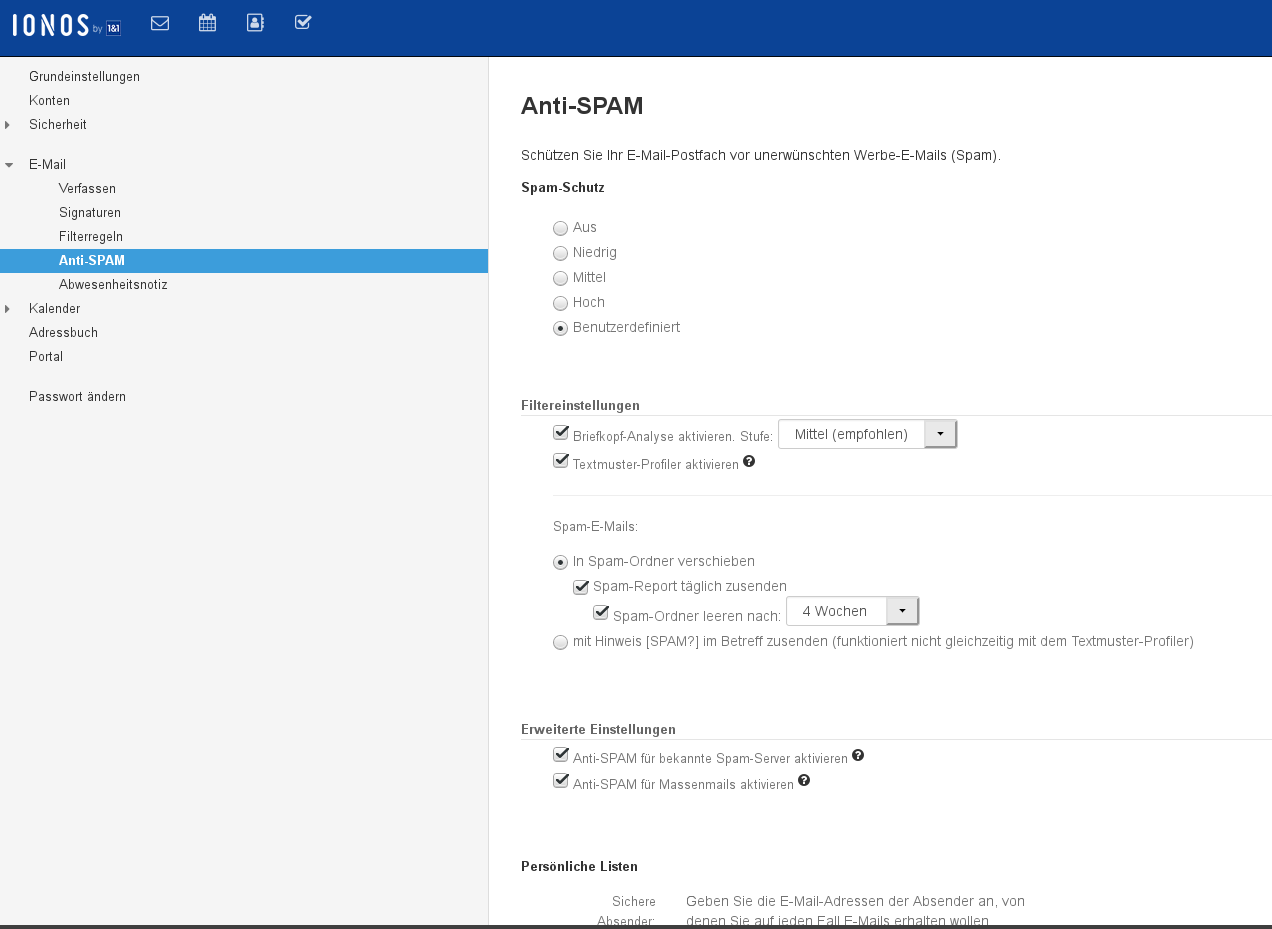Open the 4 Wochen dropdown
This screenshot has width=1272, height=929.
[852, 611]
